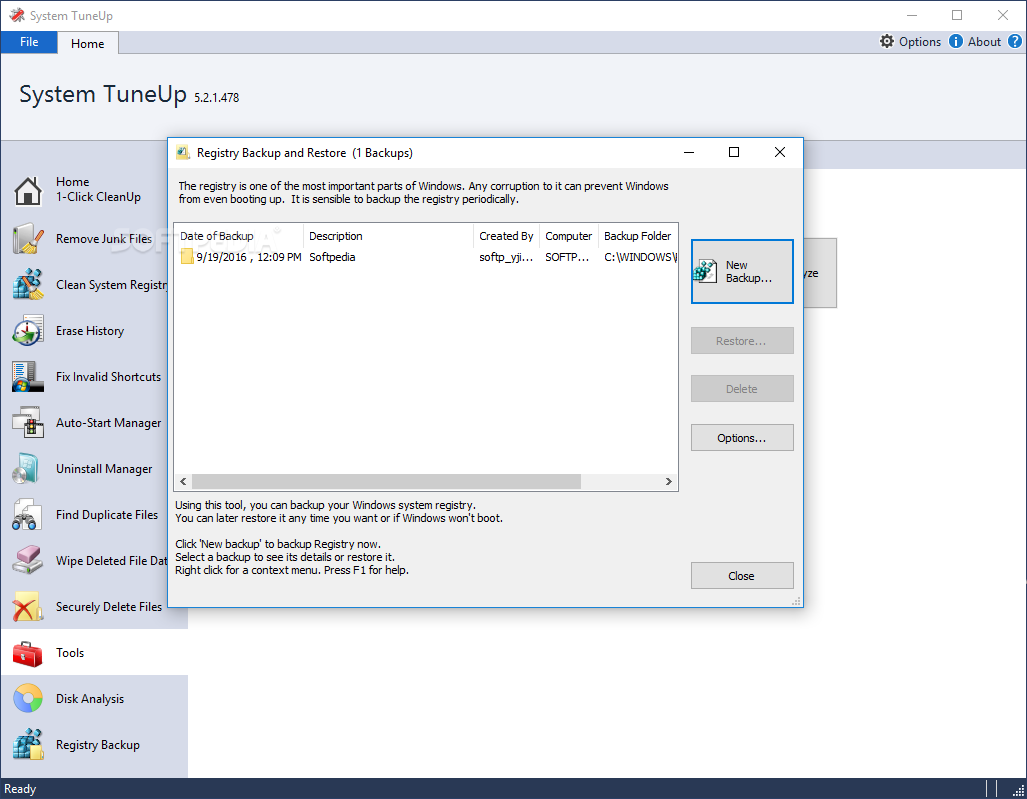This screenshot has height=799, width=1027.
Task: Click the Registry Backup cubes icon
Action: coord(28,745)
